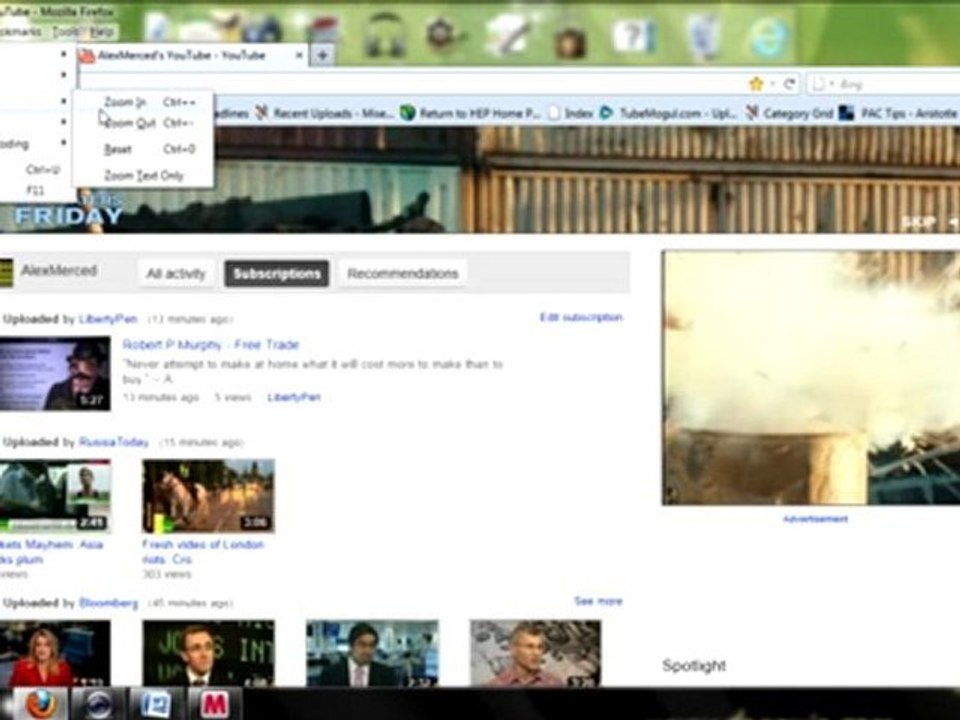960x720 pixels.
Task: Open Return to HEP Home bookmark
Action: [471, 113]
